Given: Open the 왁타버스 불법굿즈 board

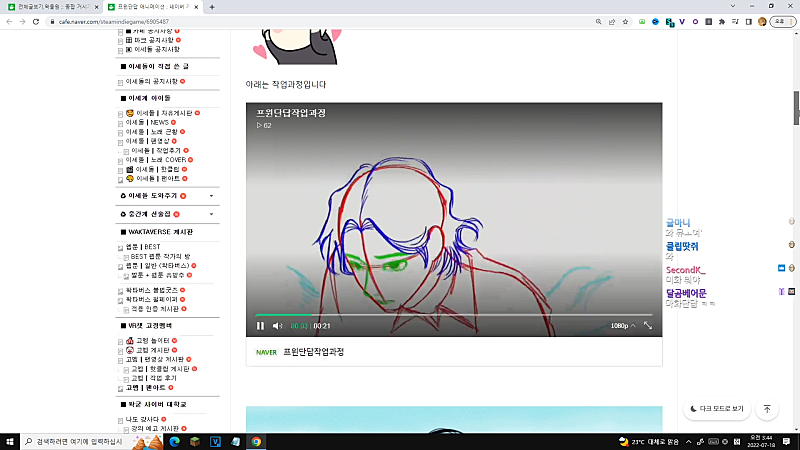Looking at the screenshot, I should point(152,290).
